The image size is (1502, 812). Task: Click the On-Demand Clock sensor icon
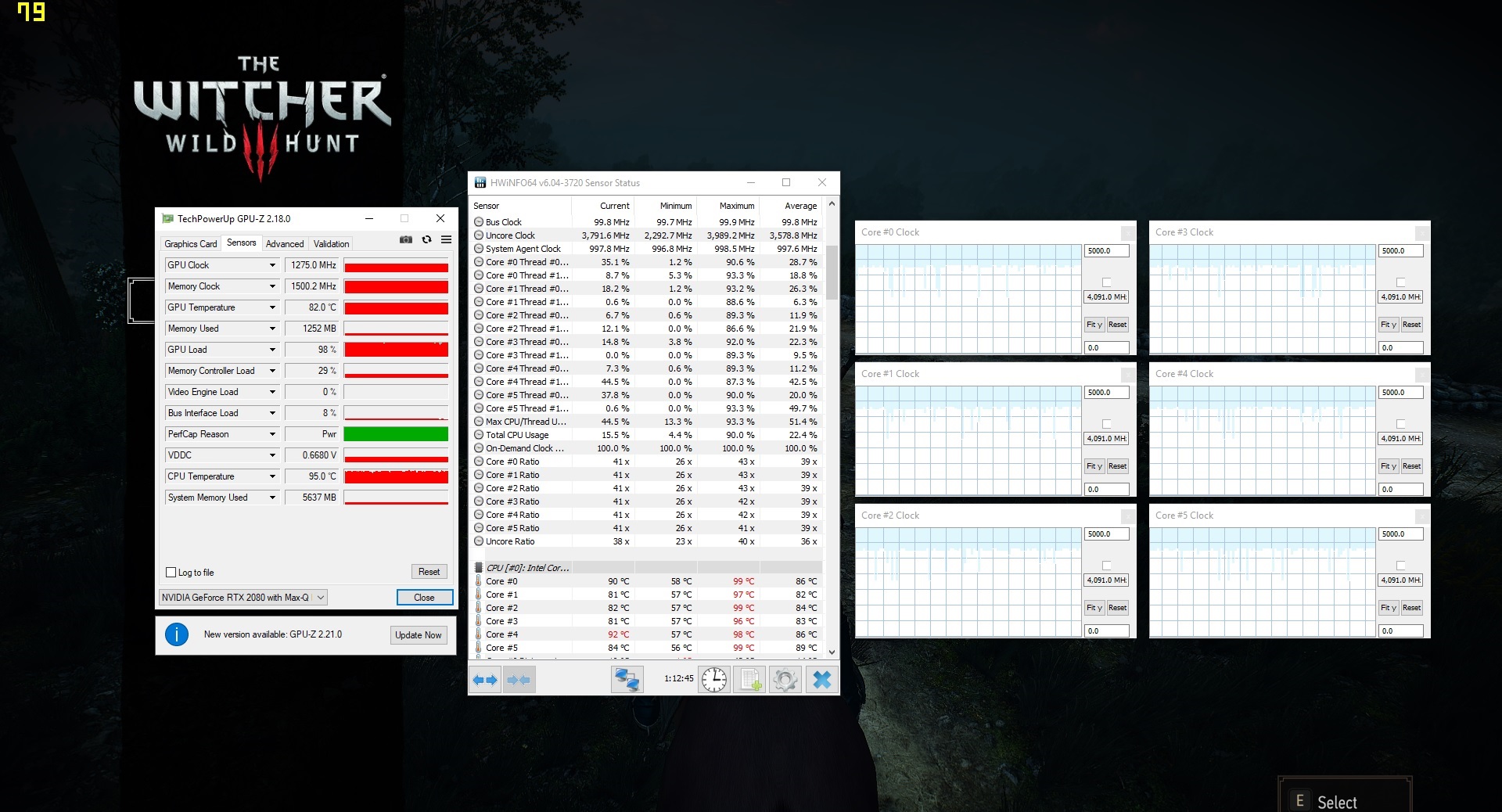[479, 448]
